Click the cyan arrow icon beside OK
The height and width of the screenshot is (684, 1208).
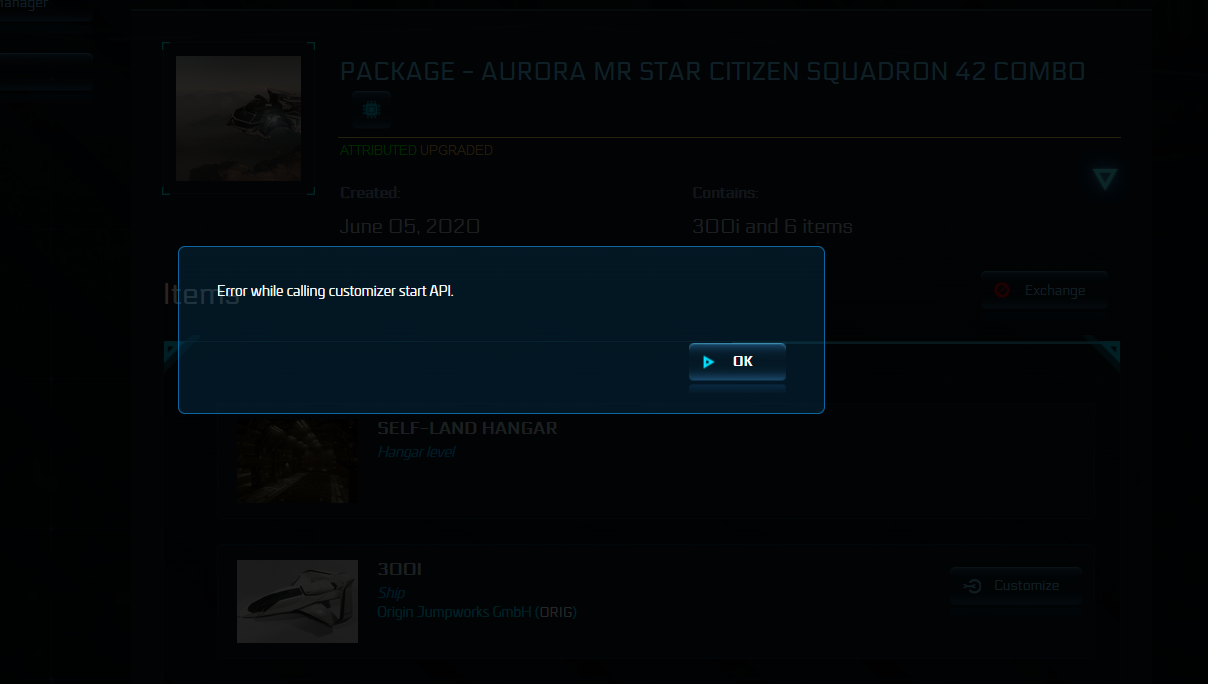(x=709, y=362)
